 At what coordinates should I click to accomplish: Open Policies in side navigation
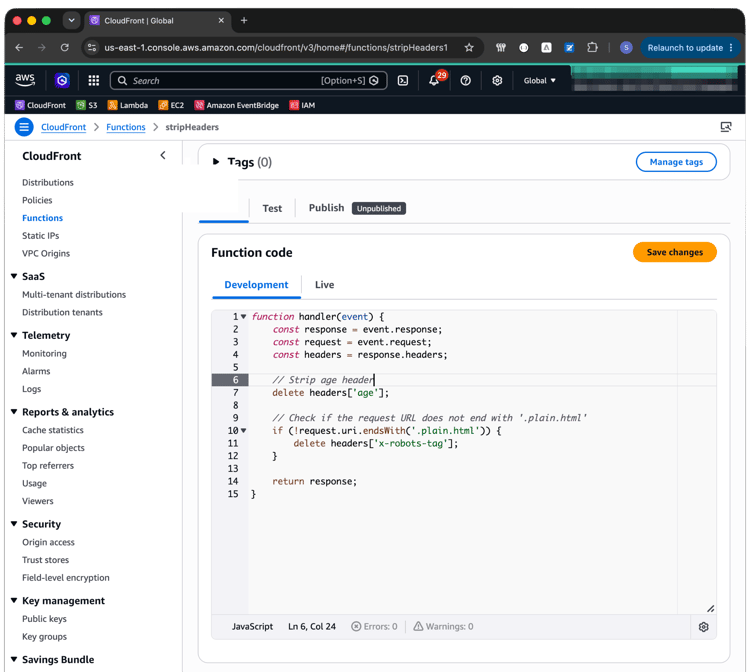coord(37,200)
